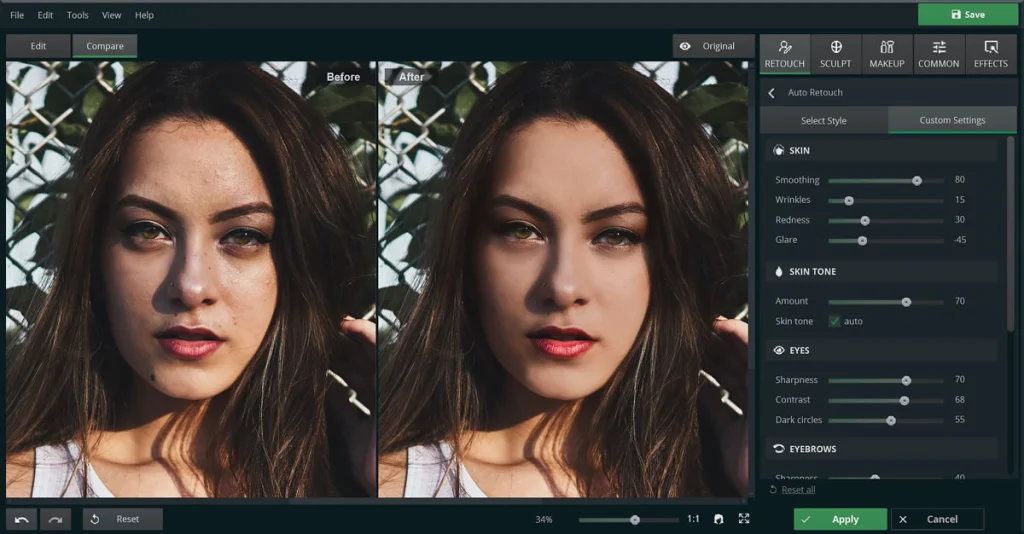Click the fit-to-screen expand icon

pyautogui.click(x=744, y=519)
